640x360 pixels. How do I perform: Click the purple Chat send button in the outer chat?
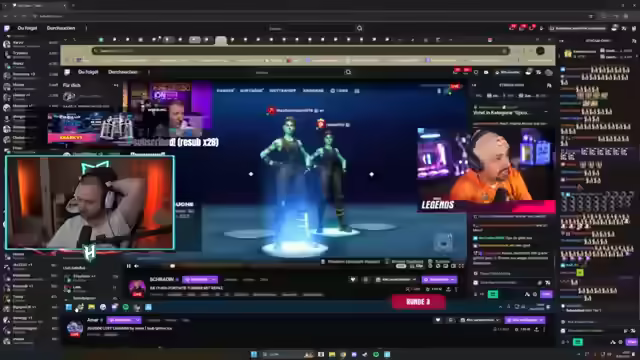tap(632, 342)
